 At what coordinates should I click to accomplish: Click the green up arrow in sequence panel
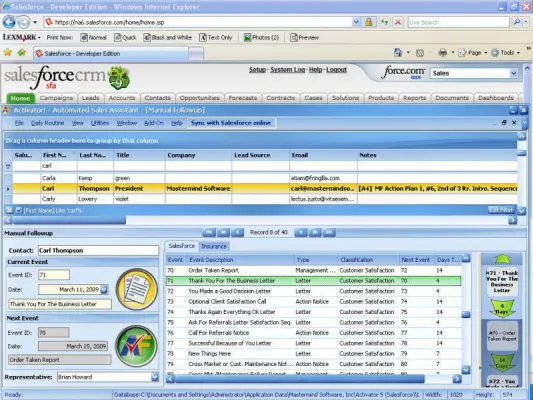502,260
